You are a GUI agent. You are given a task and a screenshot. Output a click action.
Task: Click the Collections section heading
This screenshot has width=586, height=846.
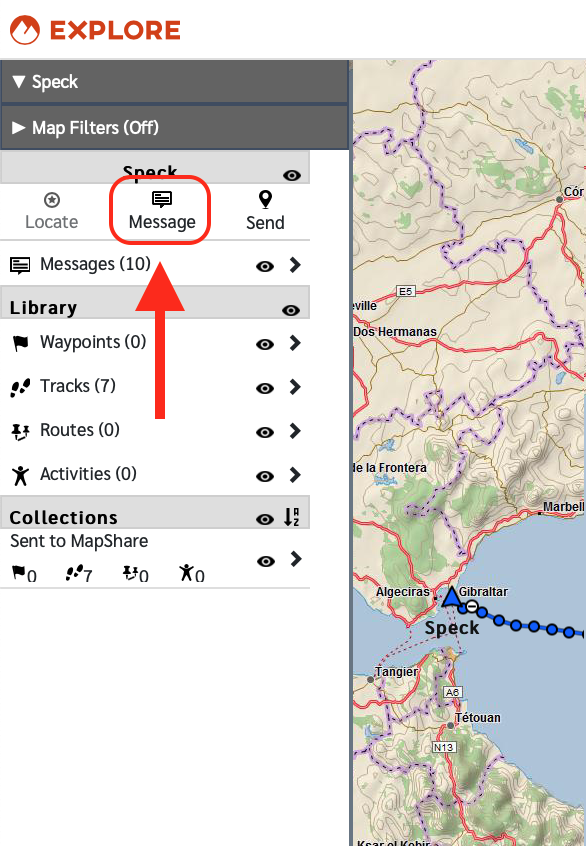tap(64, 517)
